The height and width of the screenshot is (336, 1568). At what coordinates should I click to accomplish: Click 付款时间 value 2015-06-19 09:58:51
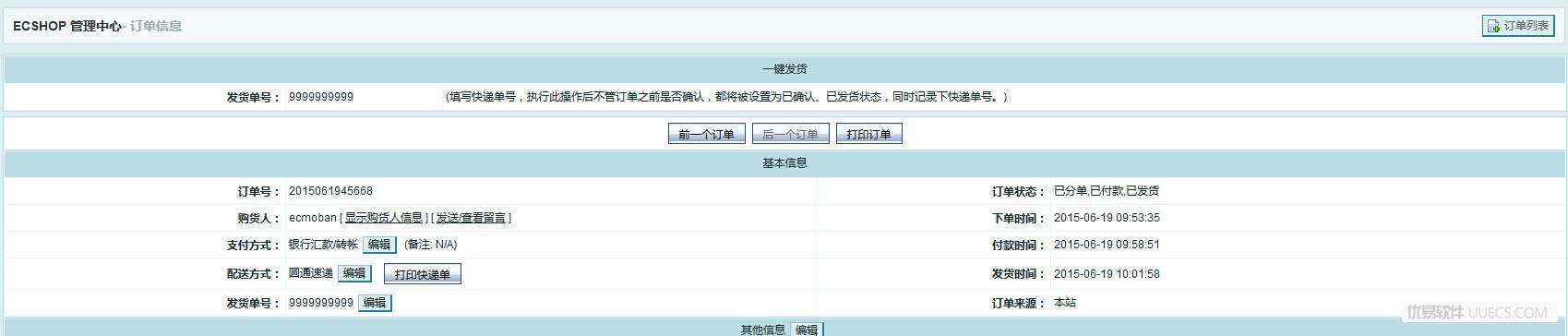[1107, 245]
